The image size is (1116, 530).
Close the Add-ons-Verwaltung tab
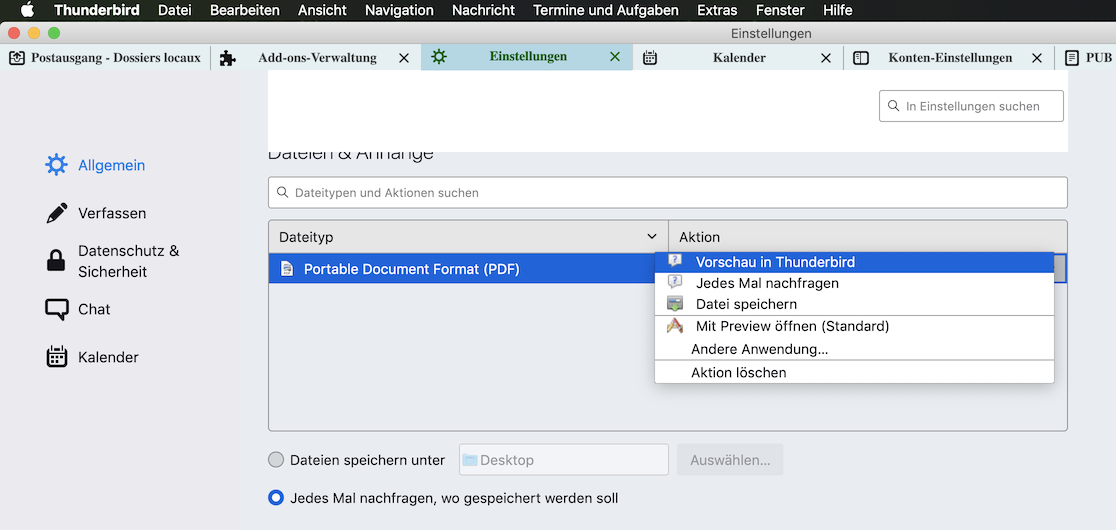click(x=404, y=58)
